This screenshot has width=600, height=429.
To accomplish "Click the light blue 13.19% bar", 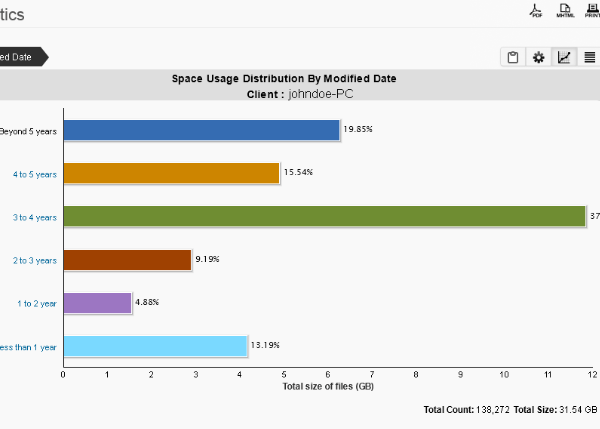I will (x=156, y=346).
